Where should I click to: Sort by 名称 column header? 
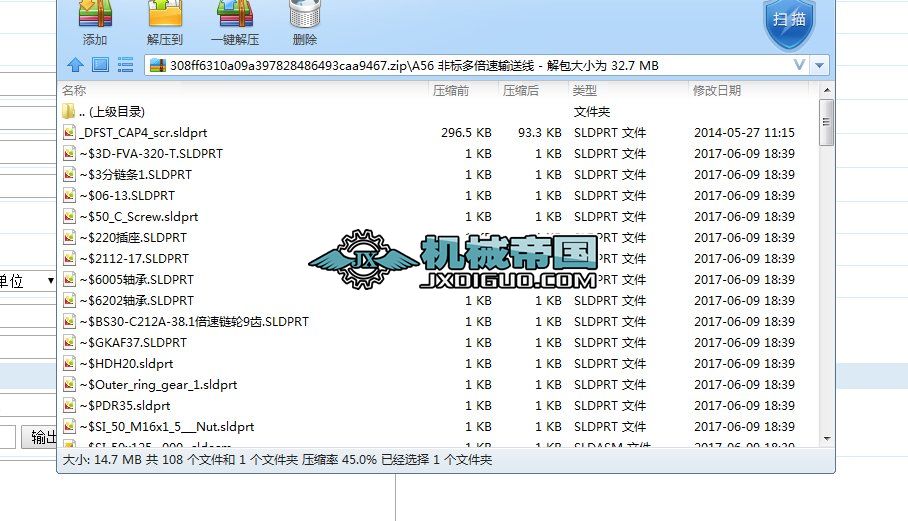(x=74, y=90)
